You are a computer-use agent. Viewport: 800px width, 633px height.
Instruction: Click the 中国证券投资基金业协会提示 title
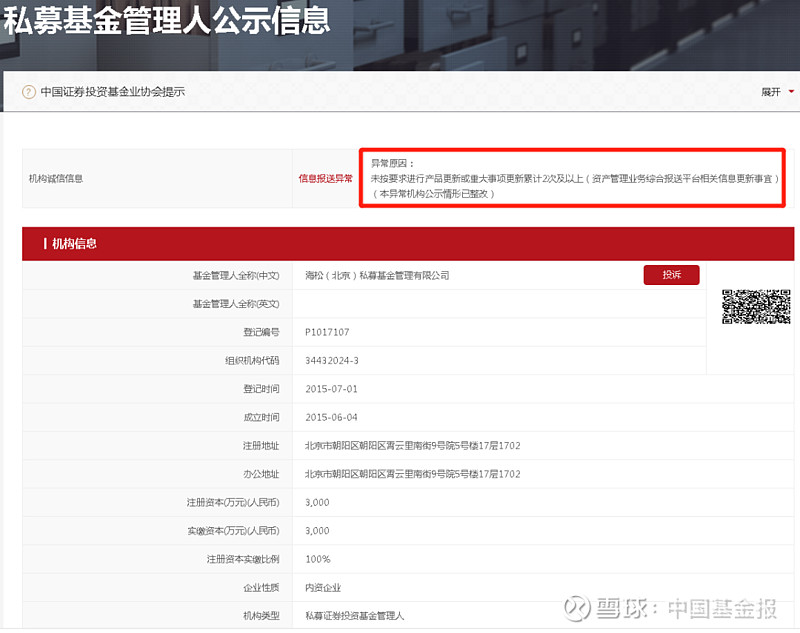point(113,92)
